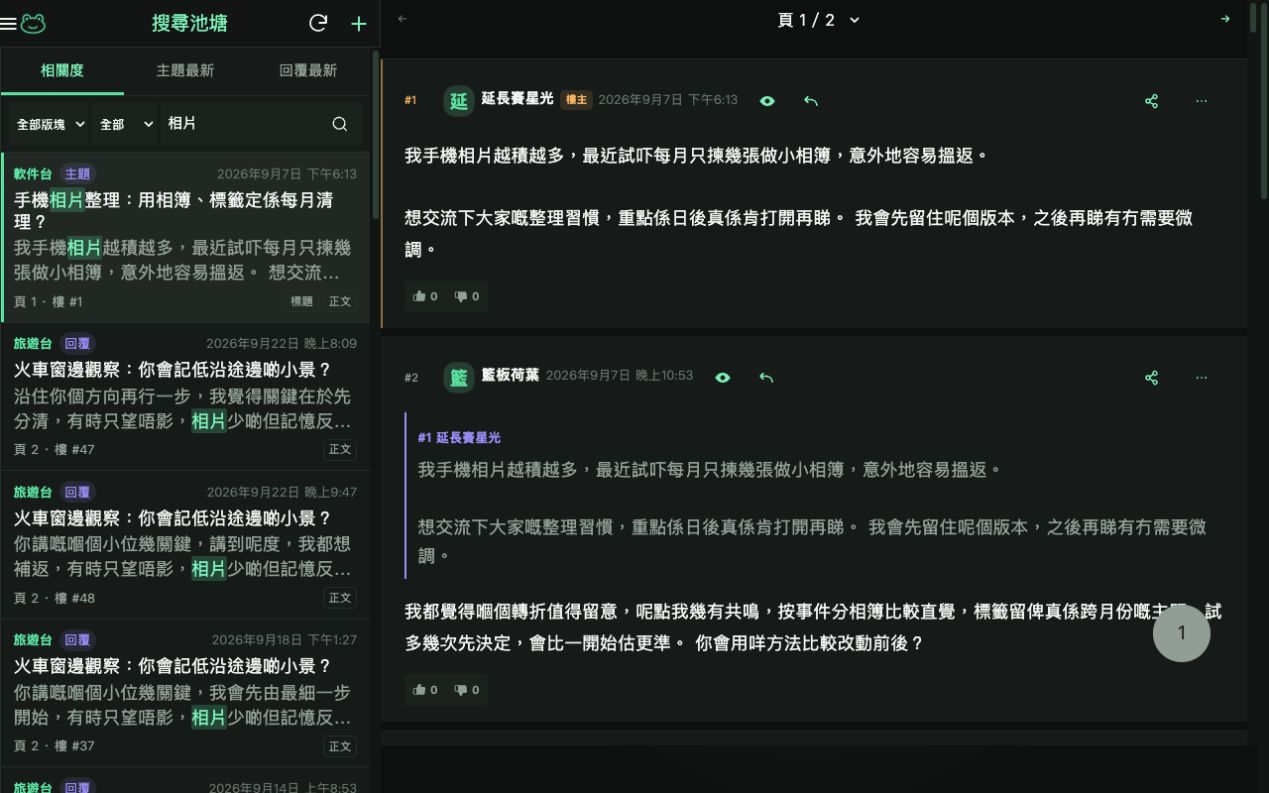Click the 標題 badge on first result
The image size is (1269, 793).
301,301
